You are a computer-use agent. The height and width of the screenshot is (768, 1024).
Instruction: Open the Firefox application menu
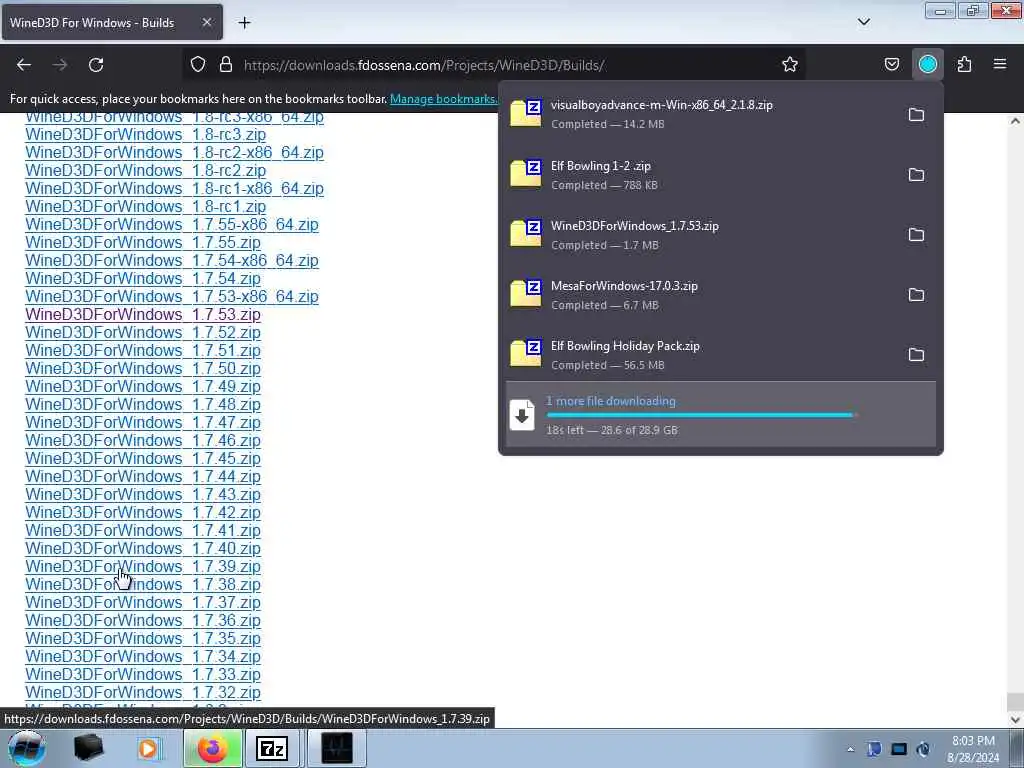[x=1000, y=64]
